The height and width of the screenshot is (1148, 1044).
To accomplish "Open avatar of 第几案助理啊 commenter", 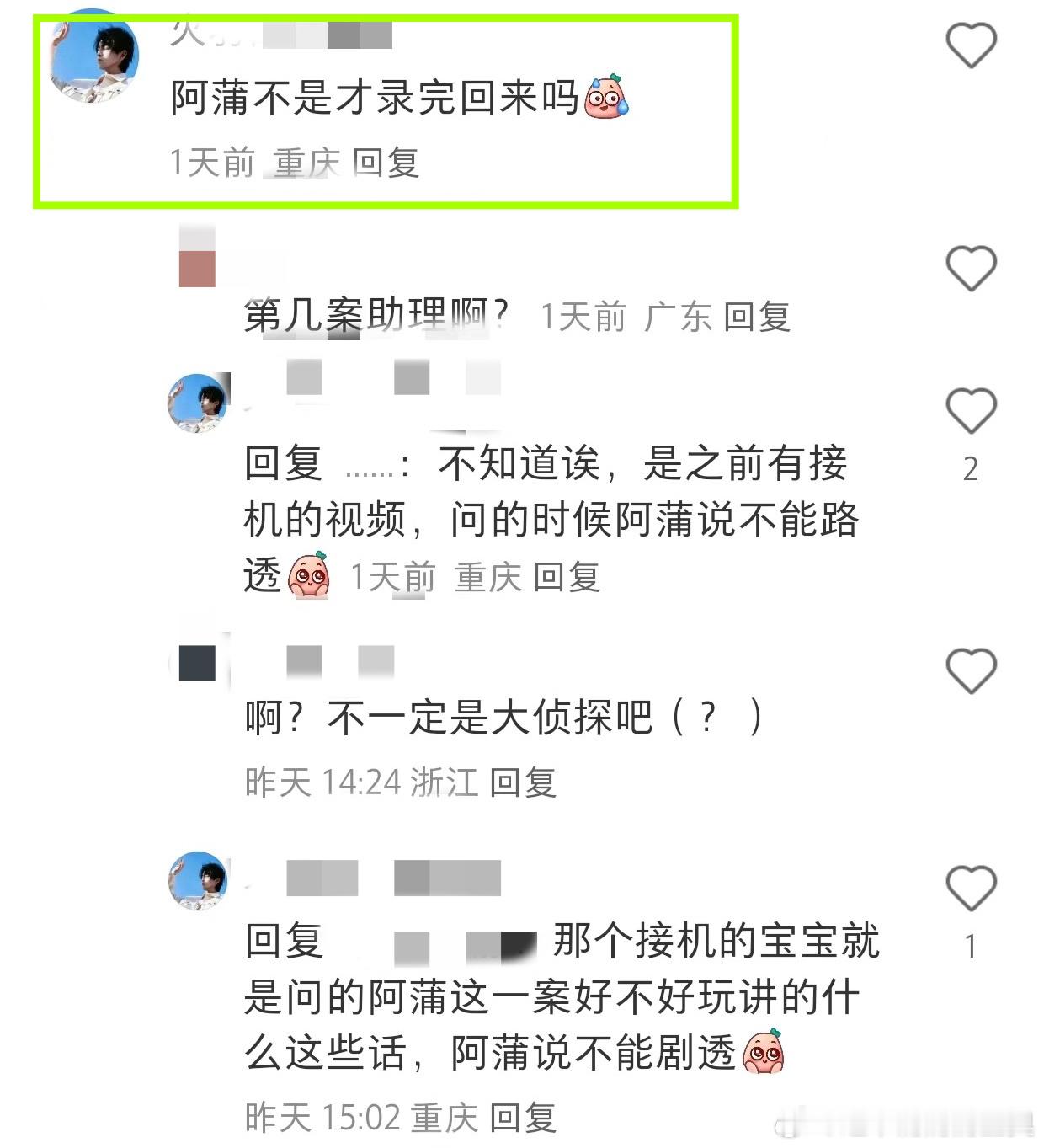I will [x=197, y=256].
